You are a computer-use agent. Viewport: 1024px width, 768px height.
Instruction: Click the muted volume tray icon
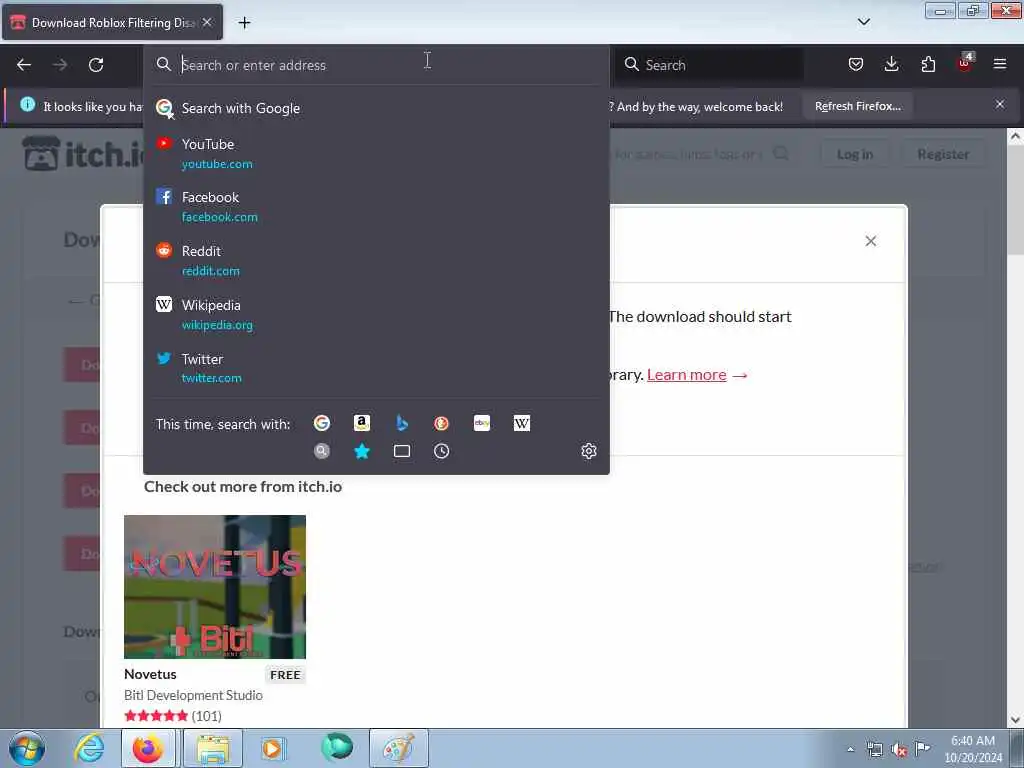[x=899, y=749]
